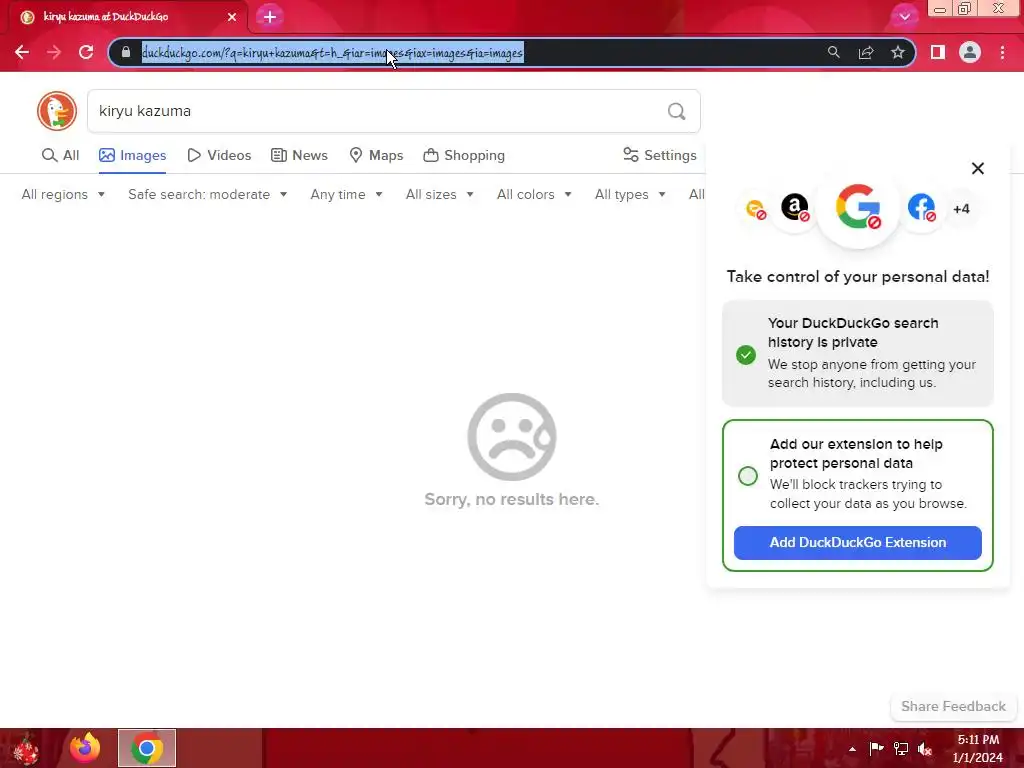Open the tab search chevron button
1024x768 pixels.
pos(904,17)
